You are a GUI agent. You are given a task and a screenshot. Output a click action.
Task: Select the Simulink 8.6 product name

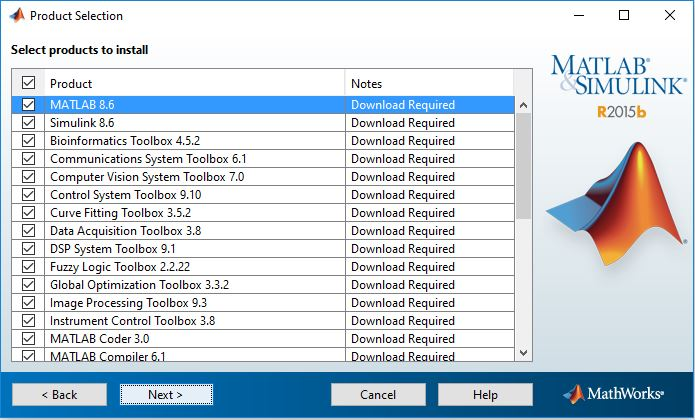coord(82,123)
